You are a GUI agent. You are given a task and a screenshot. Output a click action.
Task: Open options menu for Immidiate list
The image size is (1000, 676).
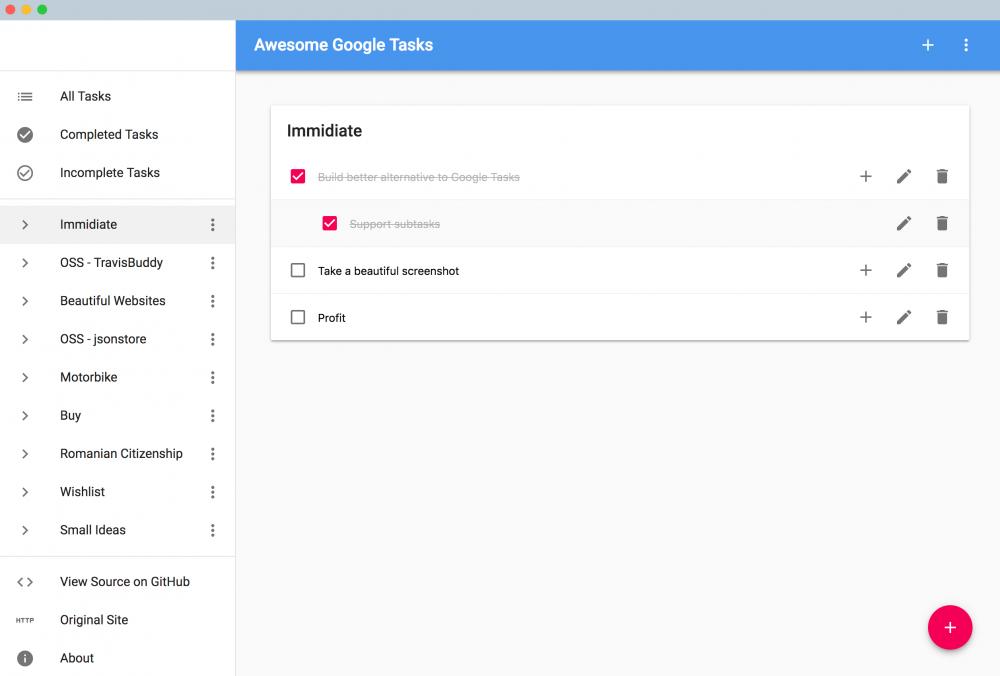click(212, 224)
